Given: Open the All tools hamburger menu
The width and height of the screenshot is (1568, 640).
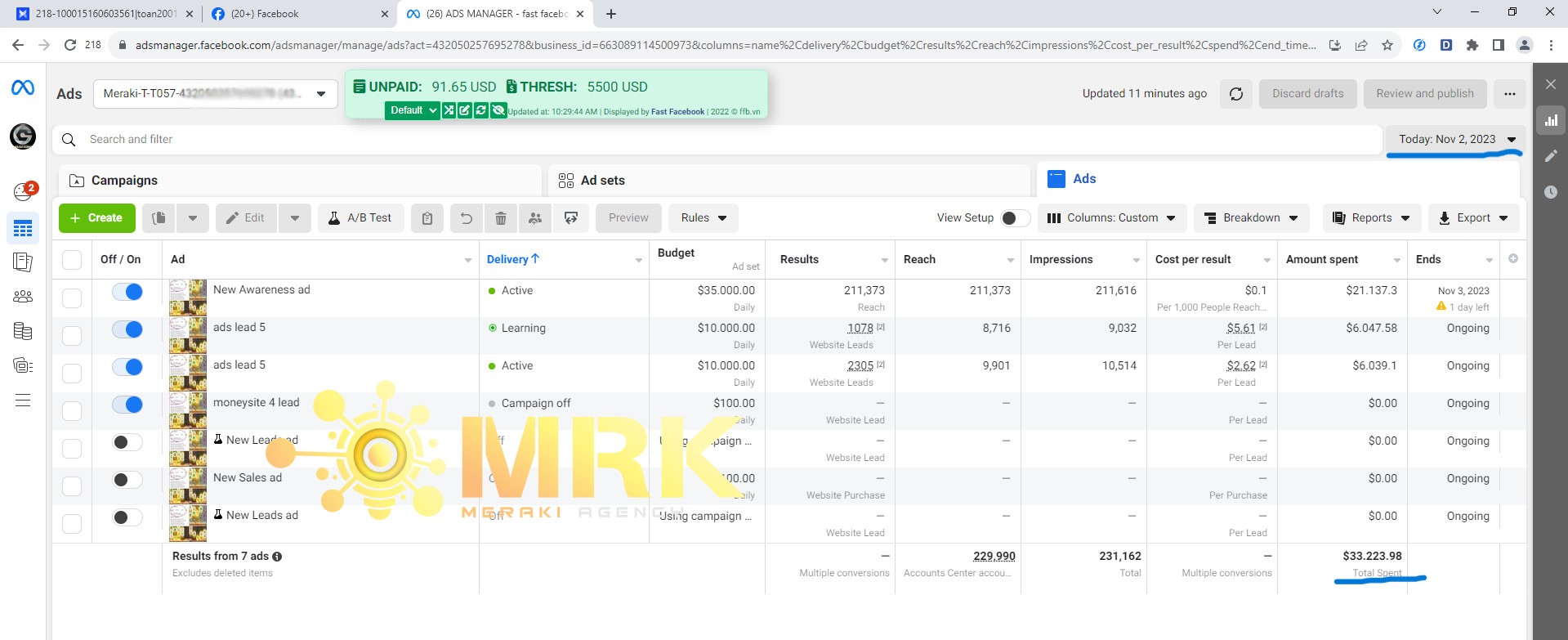Looking at the screenshot, I should click(x=23, y=401).
